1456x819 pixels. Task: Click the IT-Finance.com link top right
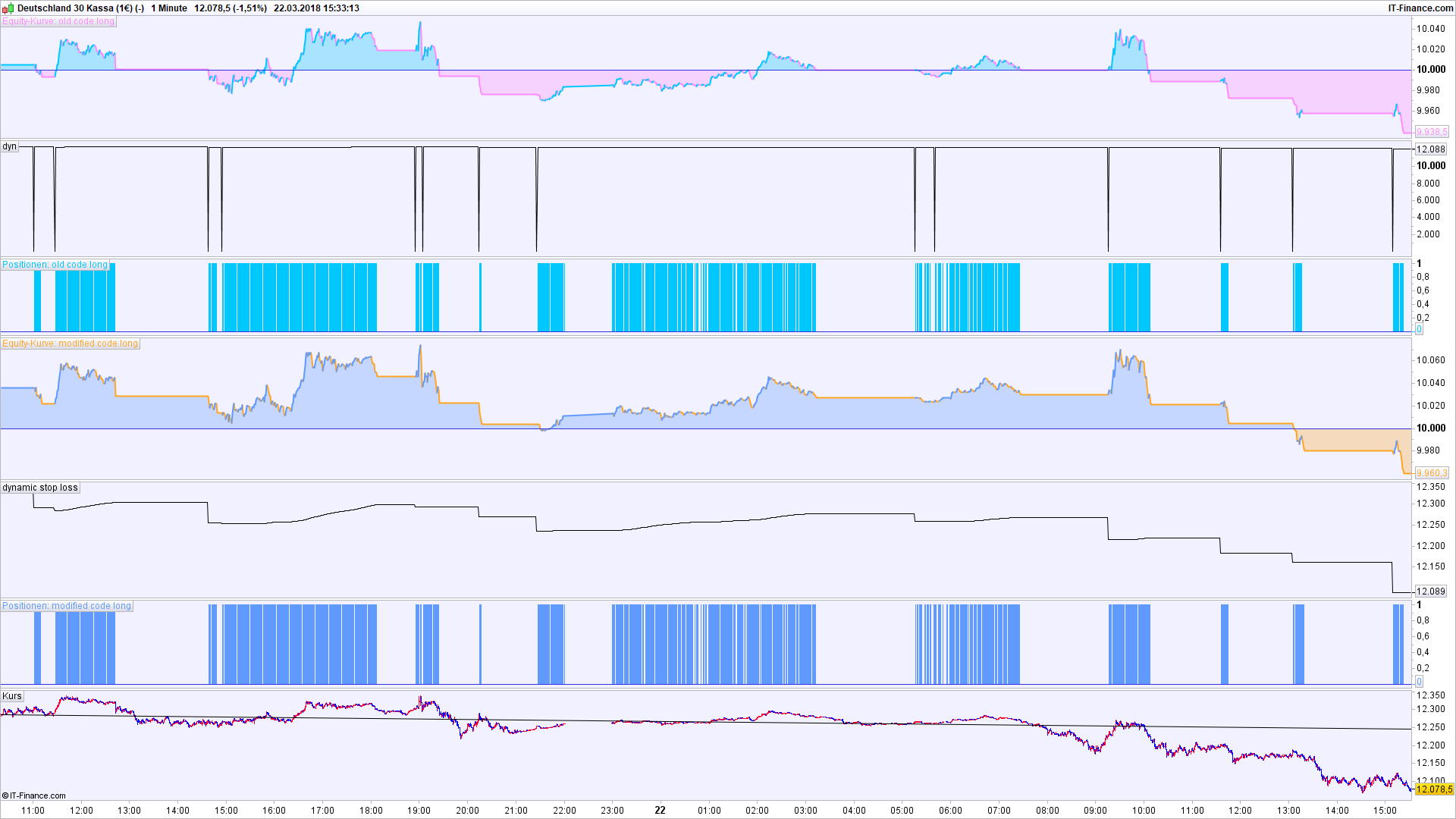pyautogui.click(x=1420, y=8)
